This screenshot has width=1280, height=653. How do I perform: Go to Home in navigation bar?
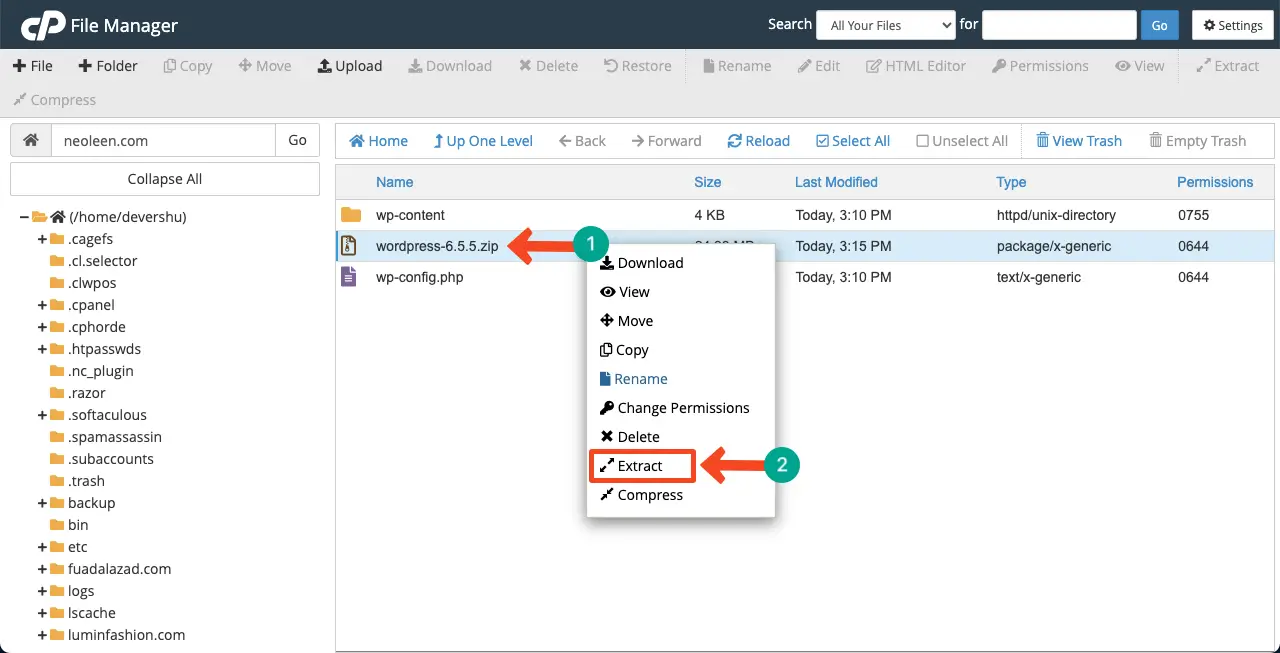pos(379,141)
